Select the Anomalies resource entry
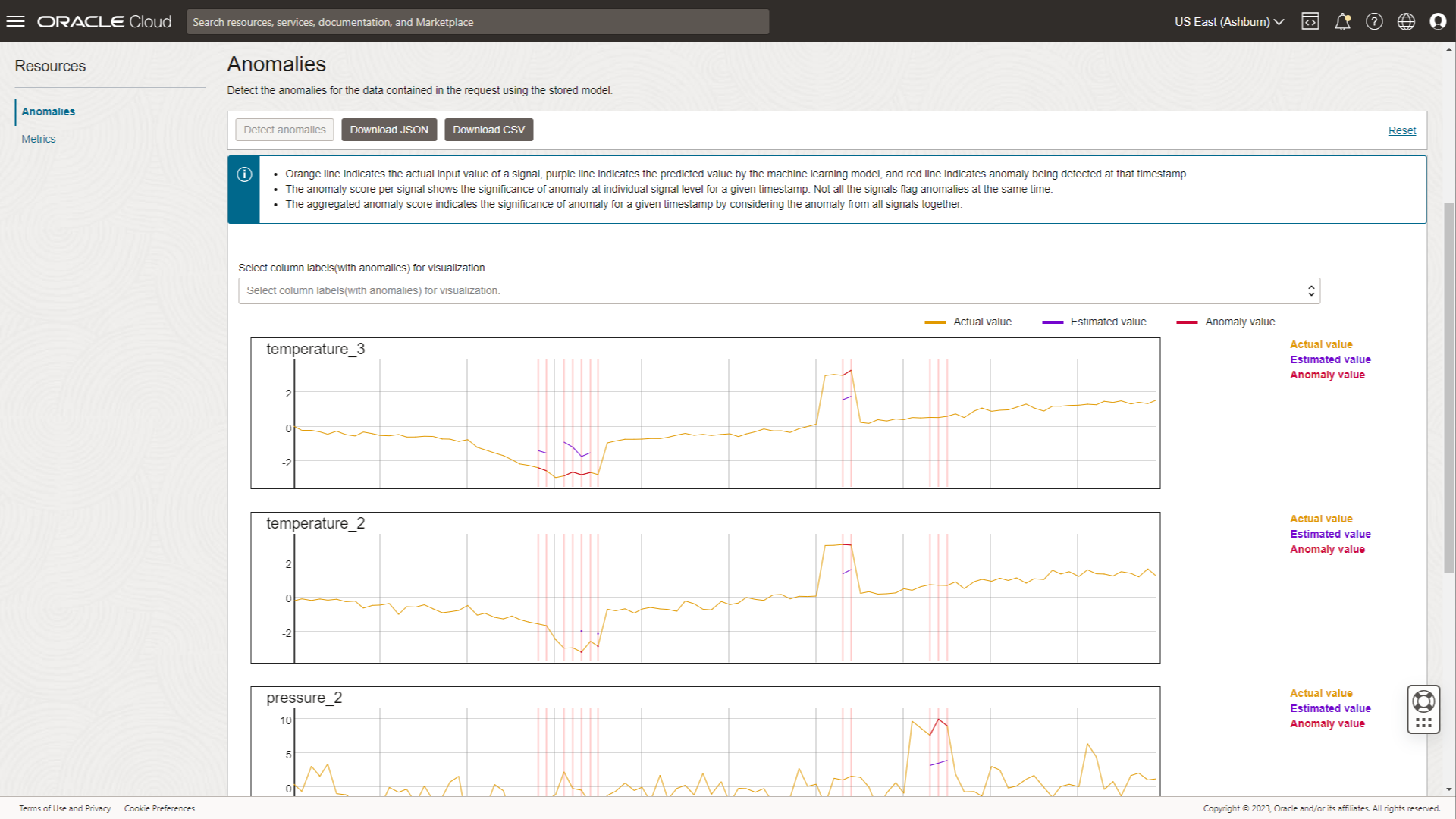1456x819 pixels. click(x=48, y=111)
